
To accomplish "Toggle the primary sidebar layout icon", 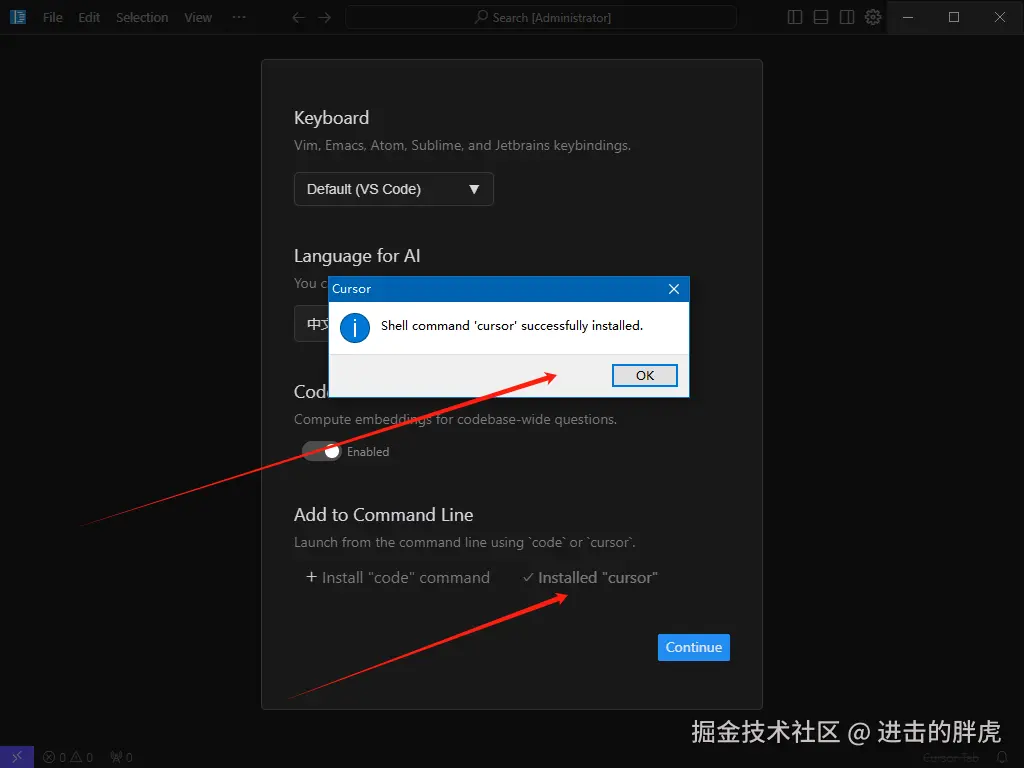I will coord(795,18).
